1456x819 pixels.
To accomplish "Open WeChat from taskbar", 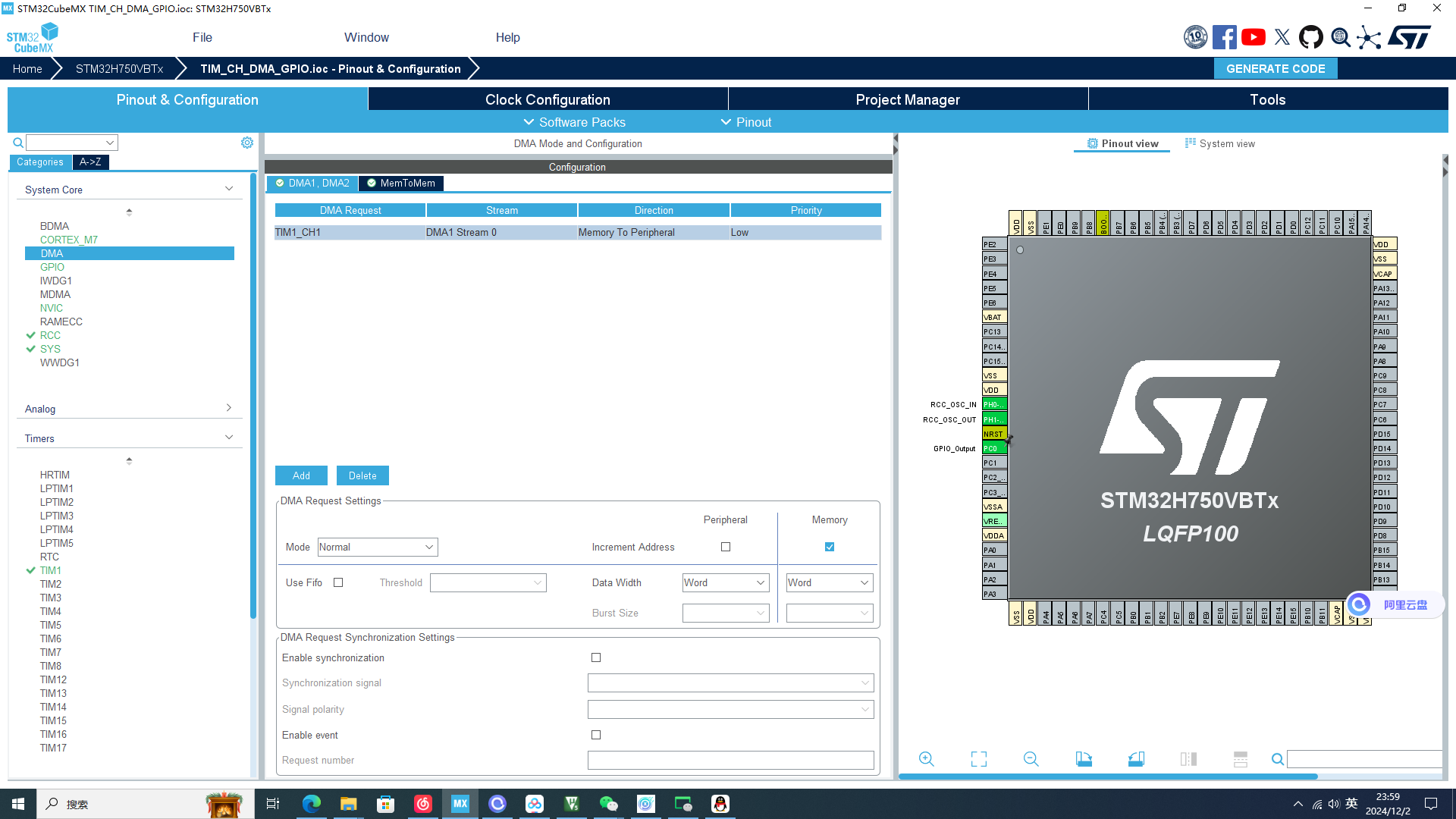I will 609,804.
